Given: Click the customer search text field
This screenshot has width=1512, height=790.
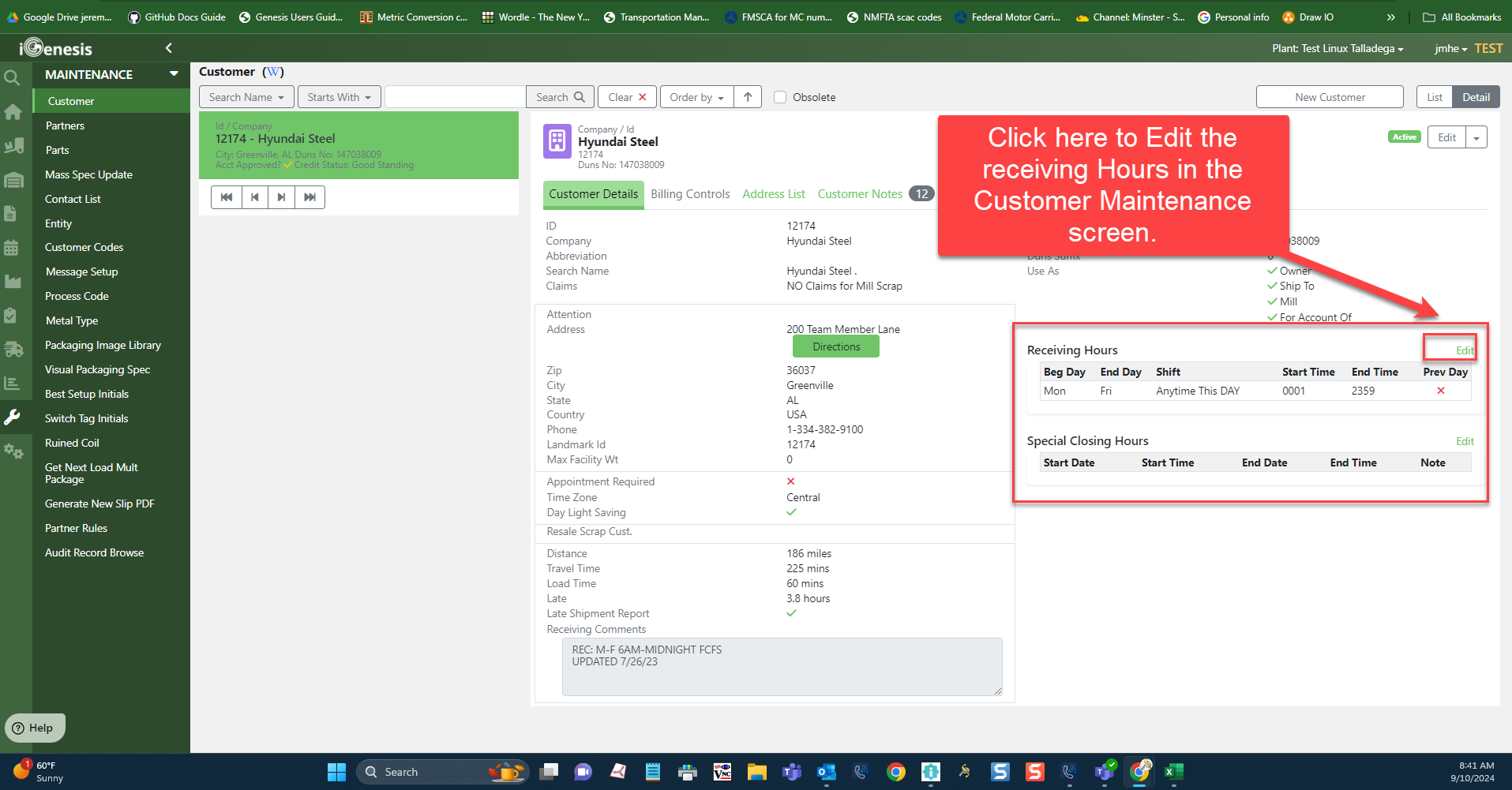Looking at the screenshot, I should point(456,97).
